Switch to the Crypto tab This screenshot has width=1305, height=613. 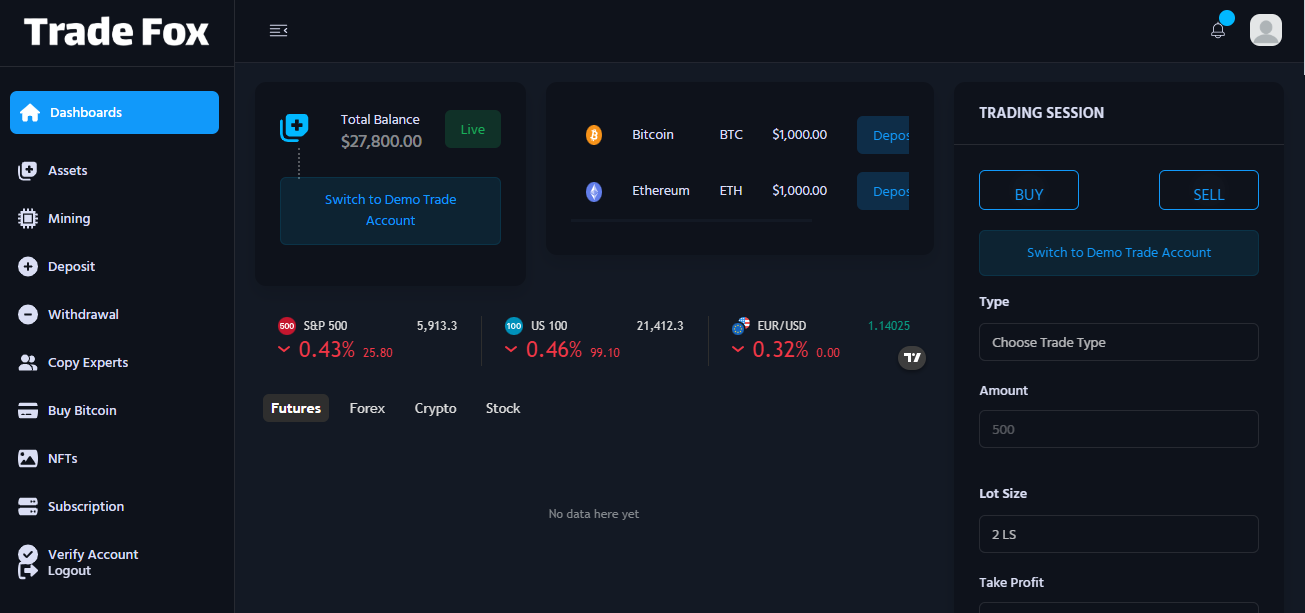pos(435,408)
